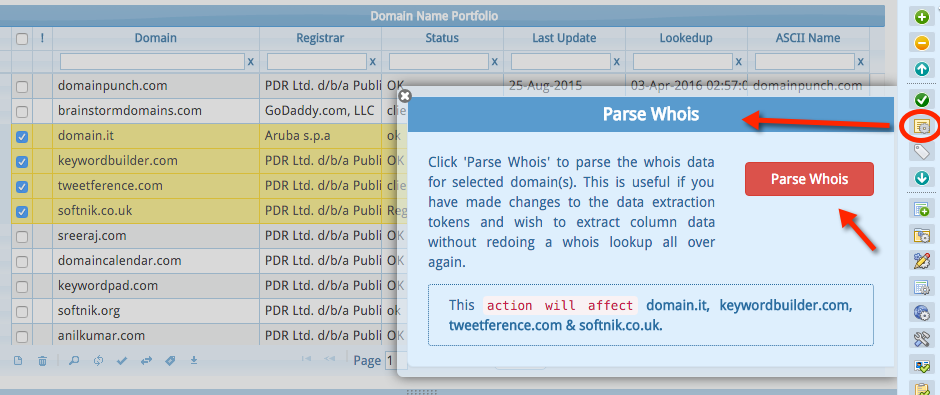
Task: Click the crossed tools sidebar icon
Action: tap(921, 338)
